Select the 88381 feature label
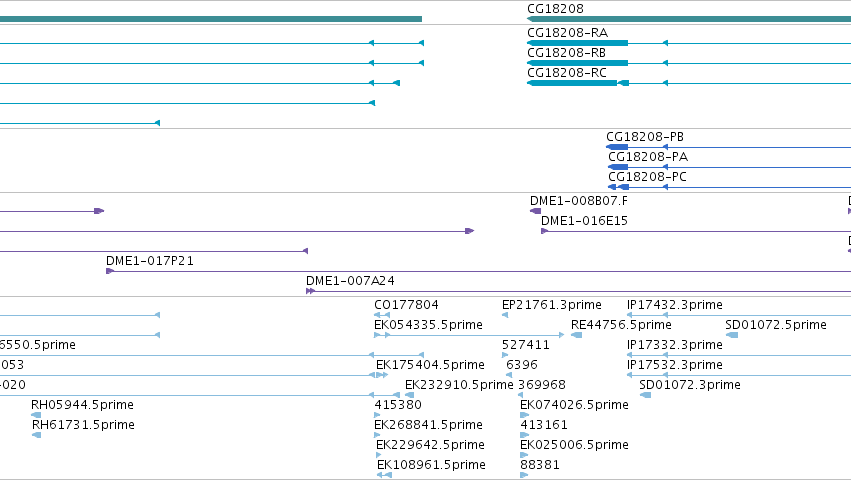The width and height of the screenshot is (851, 480). coord(539,465)
